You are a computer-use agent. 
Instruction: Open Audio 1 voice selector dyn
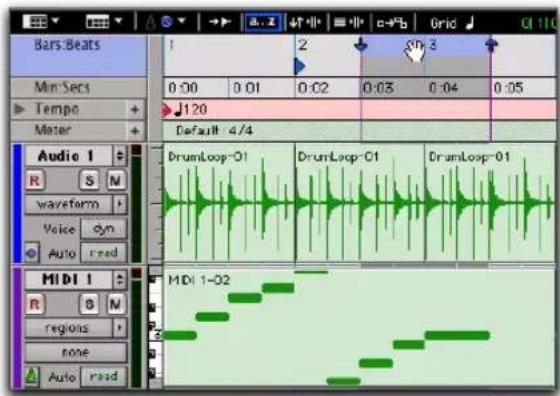pos(104,229)
